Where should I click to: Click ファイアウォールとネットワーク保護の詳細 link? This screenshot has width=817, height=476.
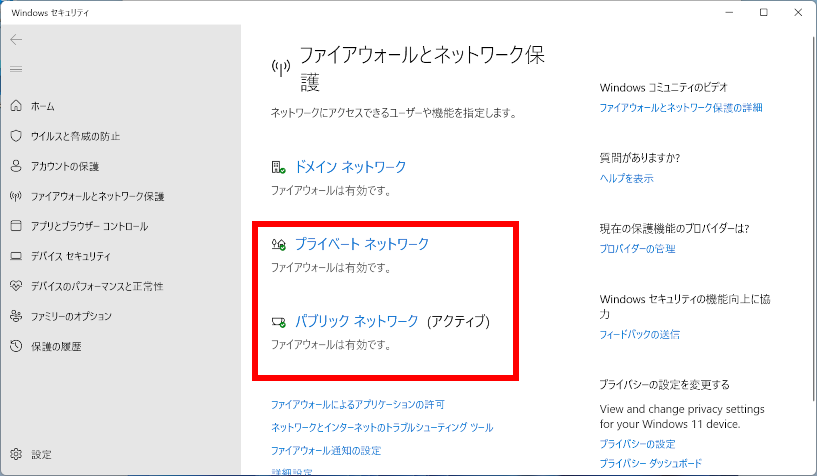pyautogui.click(x=680, y=107)
